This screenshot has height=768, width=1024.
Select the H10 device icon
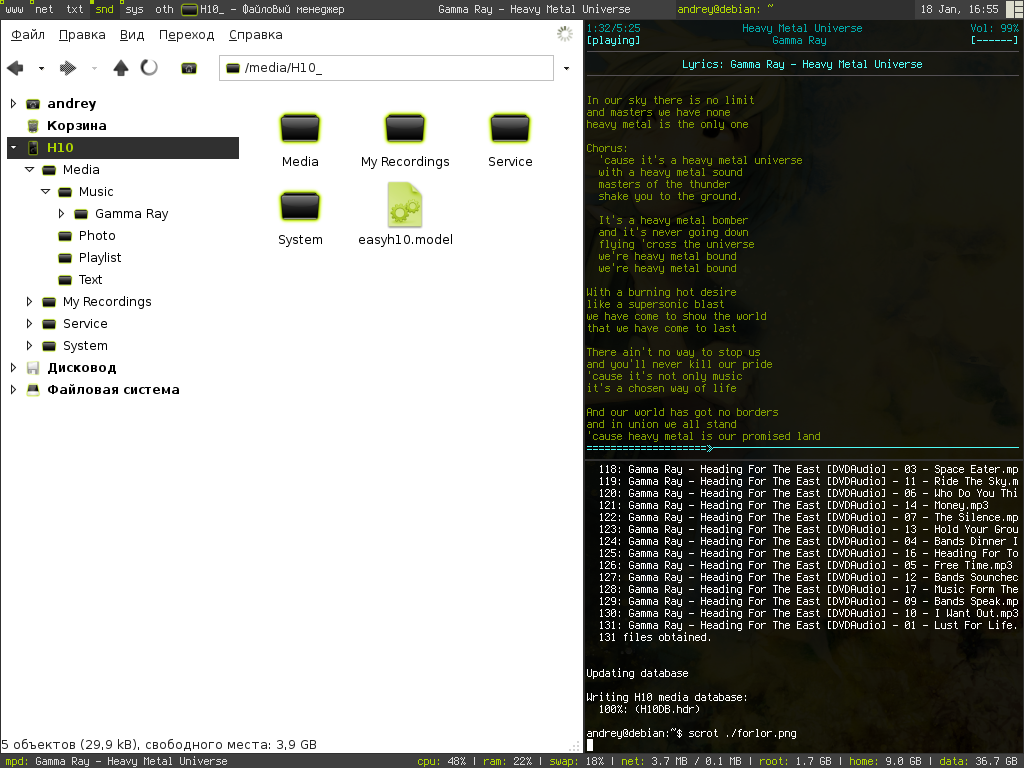coord(33,148)
